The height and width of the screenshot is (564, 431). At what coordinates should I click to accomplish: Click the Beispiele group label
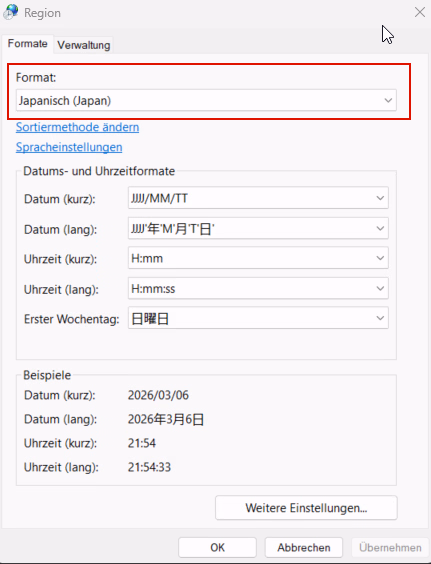pyautogui.click(x=47, y=375)
